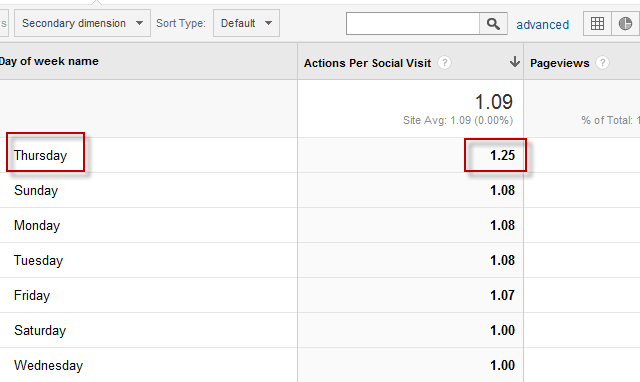Image resolution: width=640 pixels, height=382 pixels.
Task: Click the 1.08 value in Sunday row
Action: point(502,191)
